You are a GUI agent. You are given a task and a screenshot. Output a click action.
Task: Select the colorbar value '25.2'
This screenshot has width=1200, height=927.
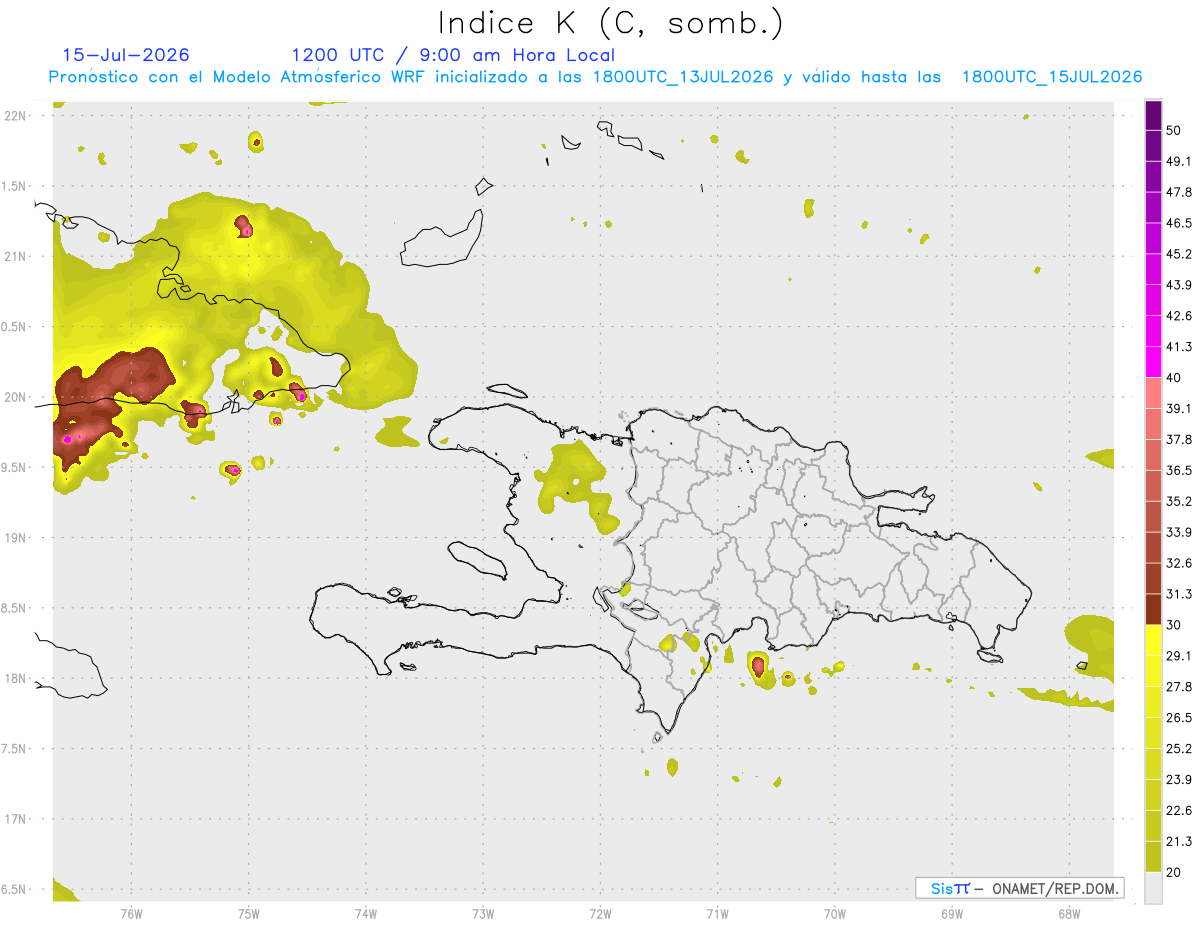tap(1178, 748)
